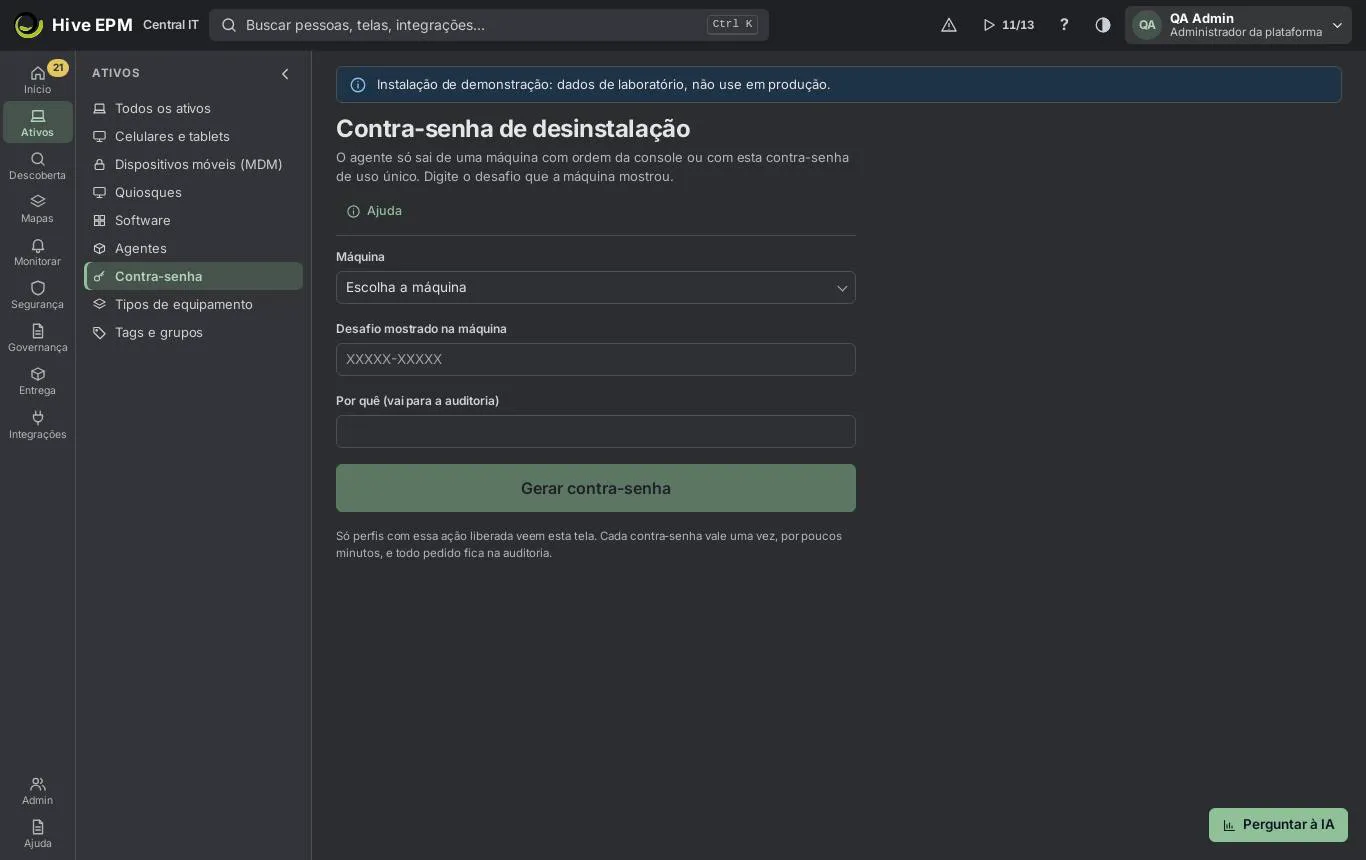Open Integrações plug section
Screen dimensions: 1366x860
(x=38, y=424)
